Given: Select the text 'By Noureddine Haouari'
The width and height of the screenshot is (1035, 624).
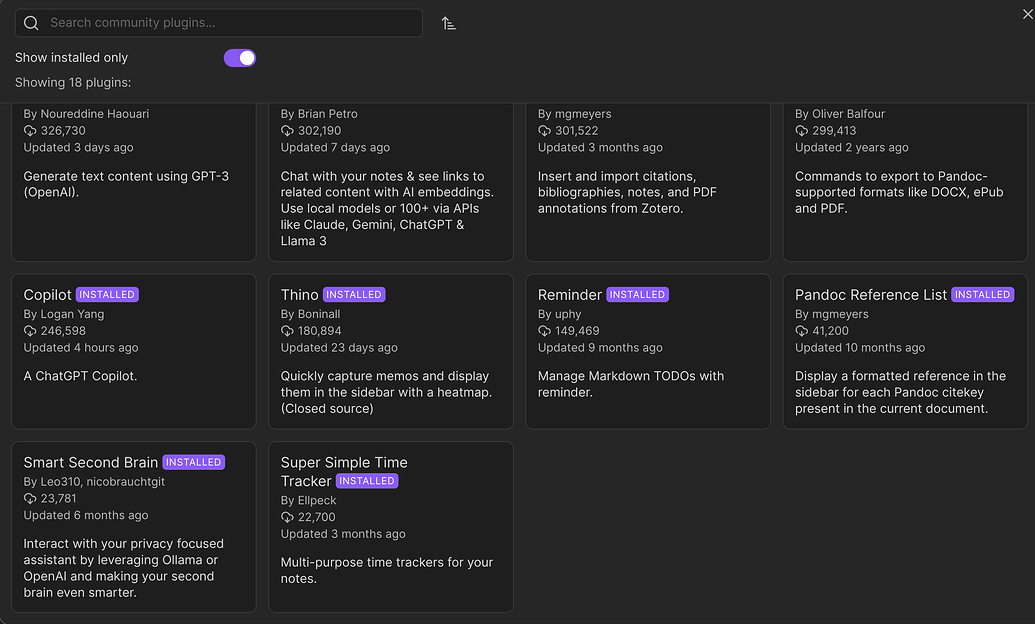Looking at the screenshot, I should pos(86,114).
